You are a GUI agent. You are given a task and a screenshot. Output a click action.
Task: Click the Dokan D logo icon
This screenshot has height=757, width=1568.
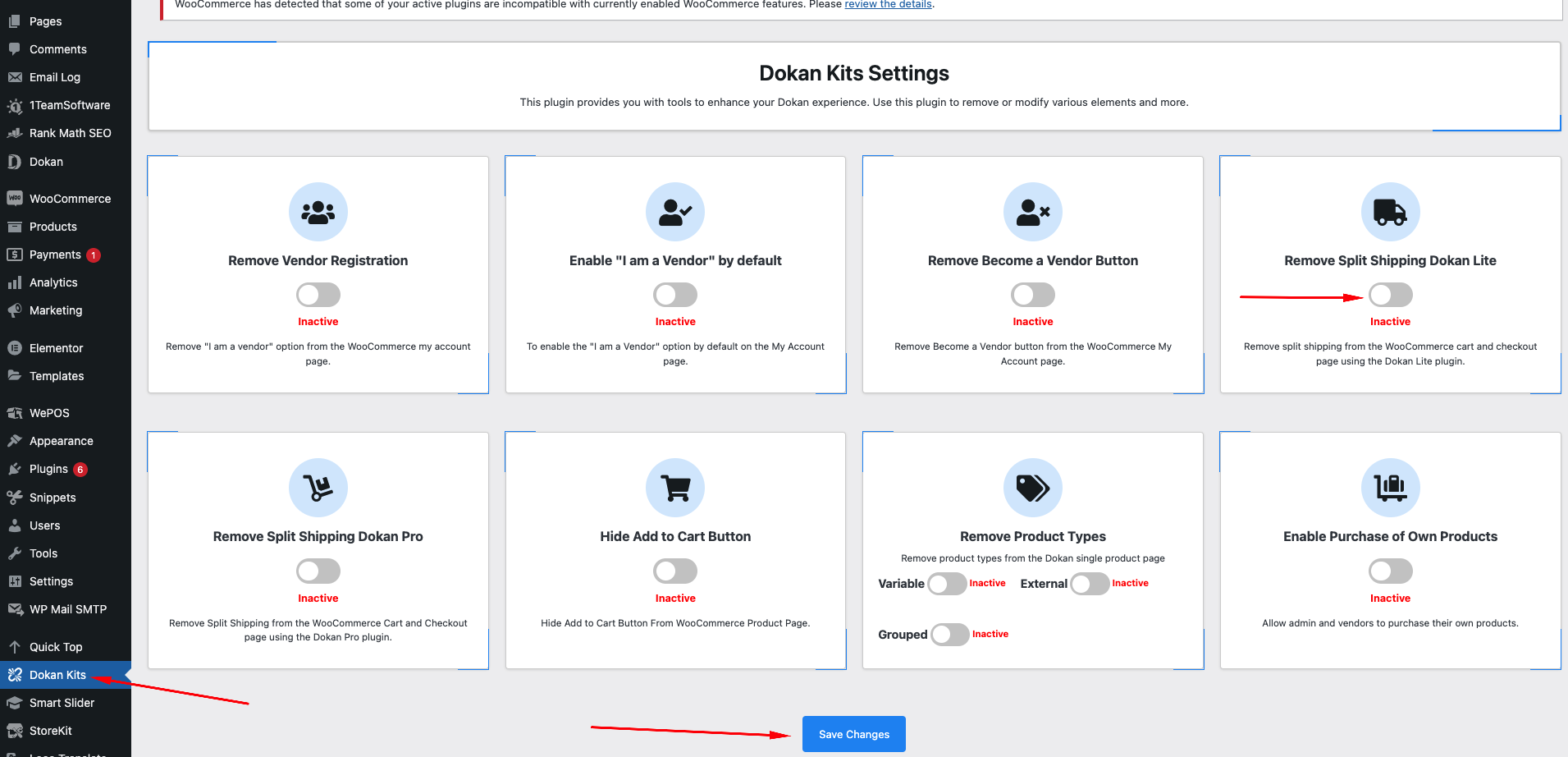15,162
